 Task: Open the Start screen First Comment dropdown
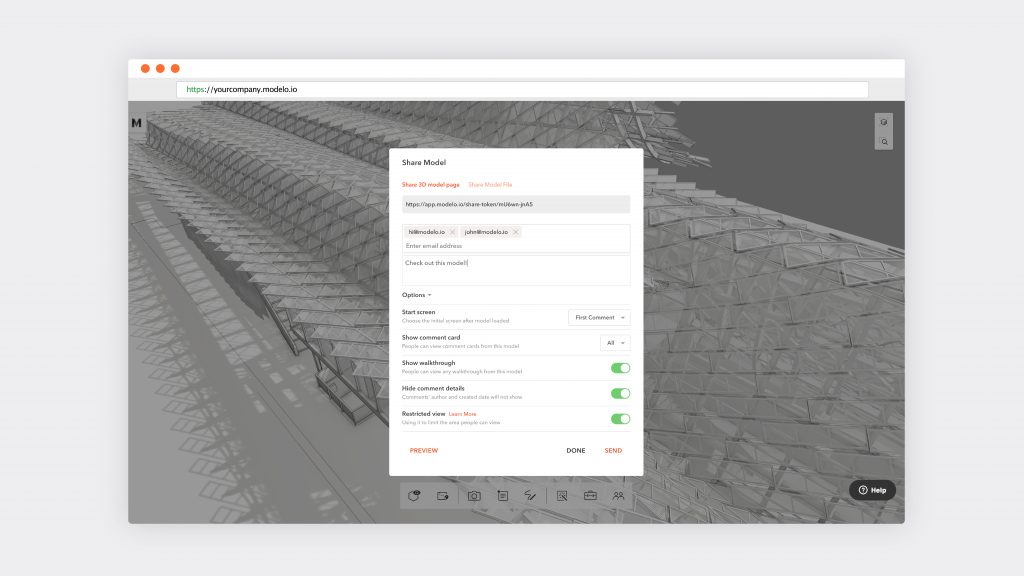[x=599, y=317]
